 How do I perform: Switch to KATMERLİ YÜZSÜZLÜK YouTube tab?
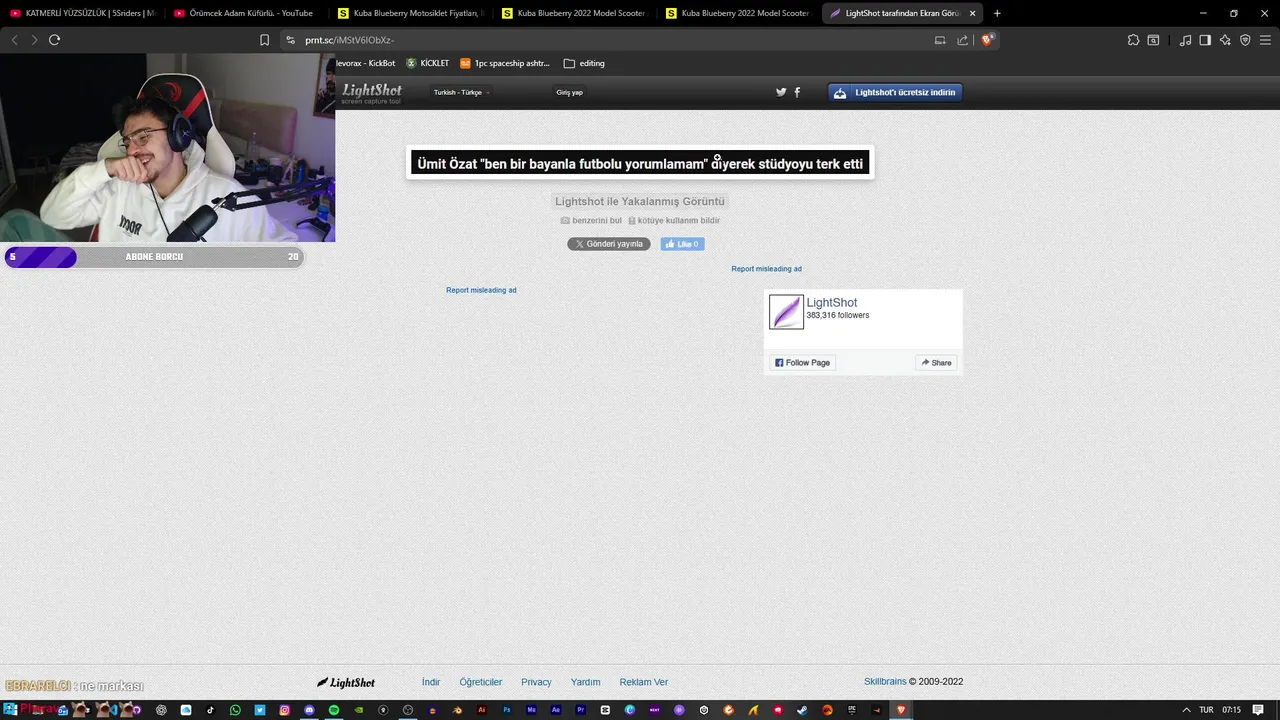click(x=82, y=13)
